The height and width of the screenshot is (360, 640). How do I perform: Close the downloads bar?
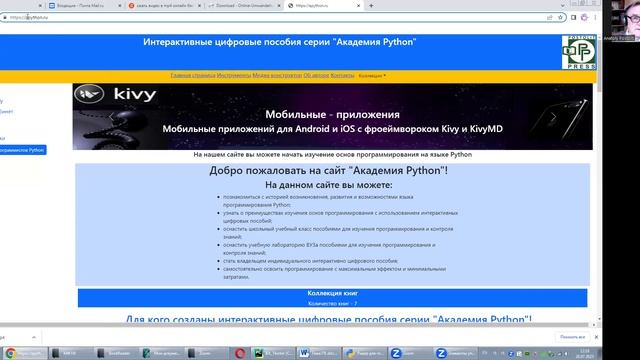click(x=596, y=337)
